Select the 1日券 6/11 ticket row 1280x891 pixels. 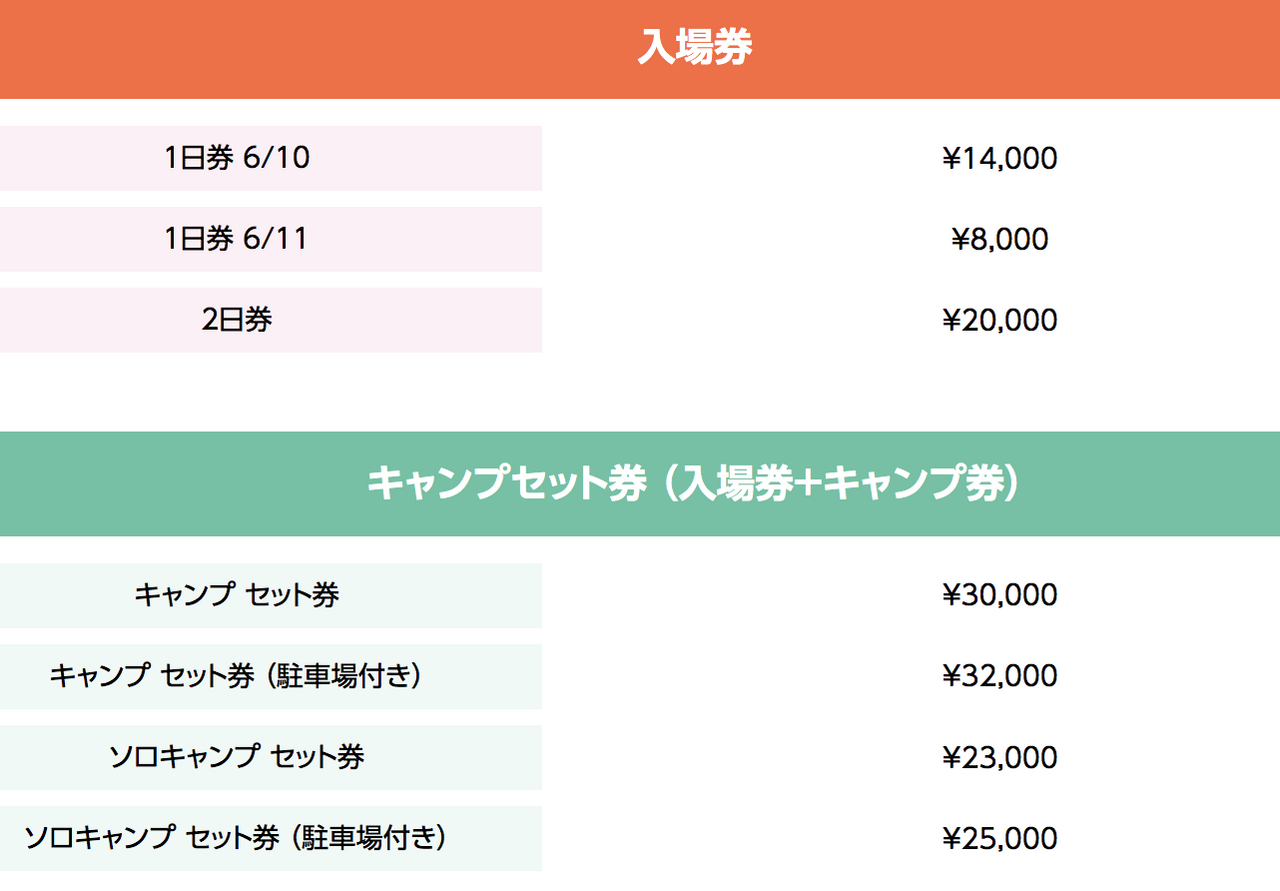[271, 239]
